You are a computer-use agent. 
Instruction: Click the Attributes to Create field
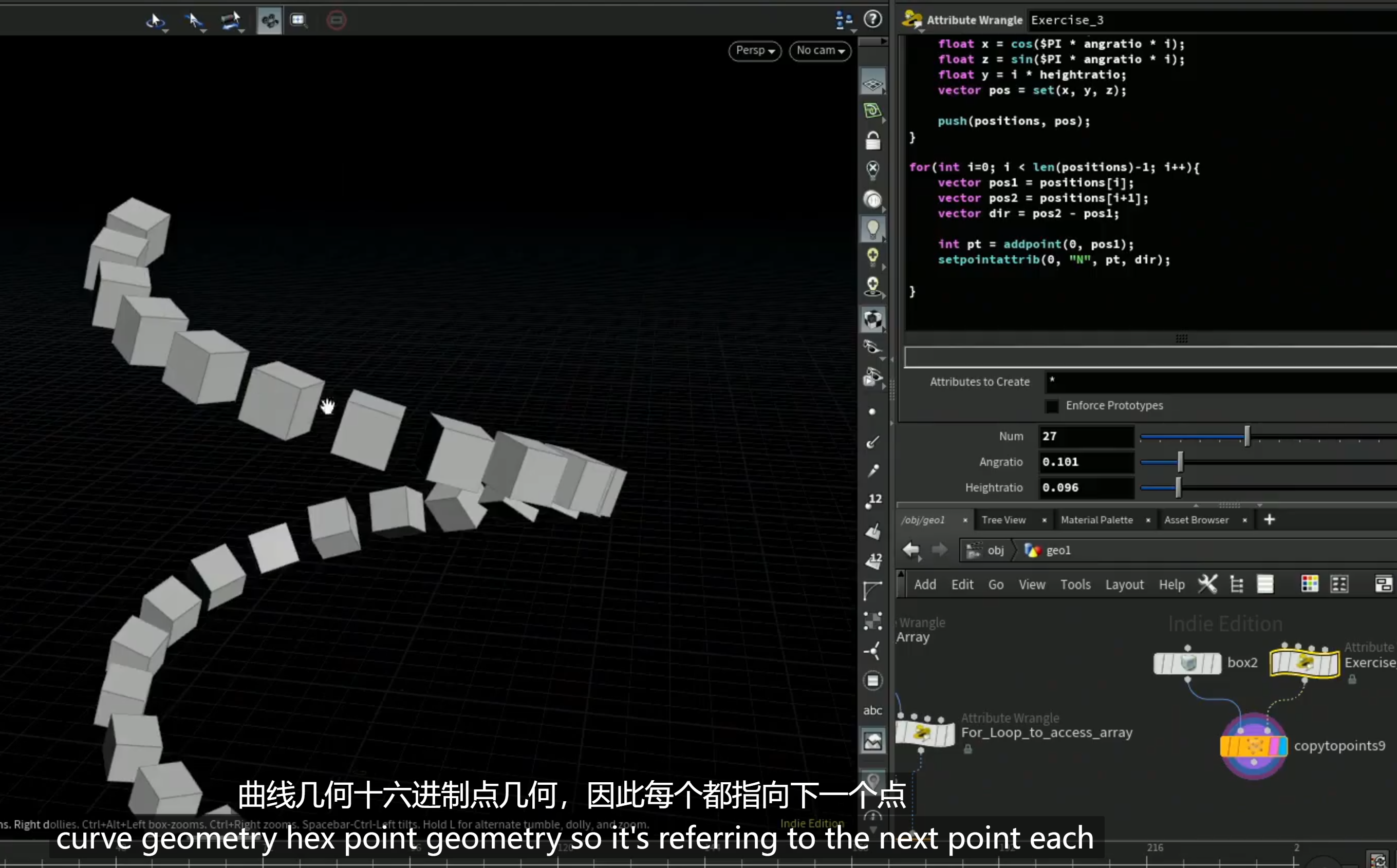click(1221, 382)
